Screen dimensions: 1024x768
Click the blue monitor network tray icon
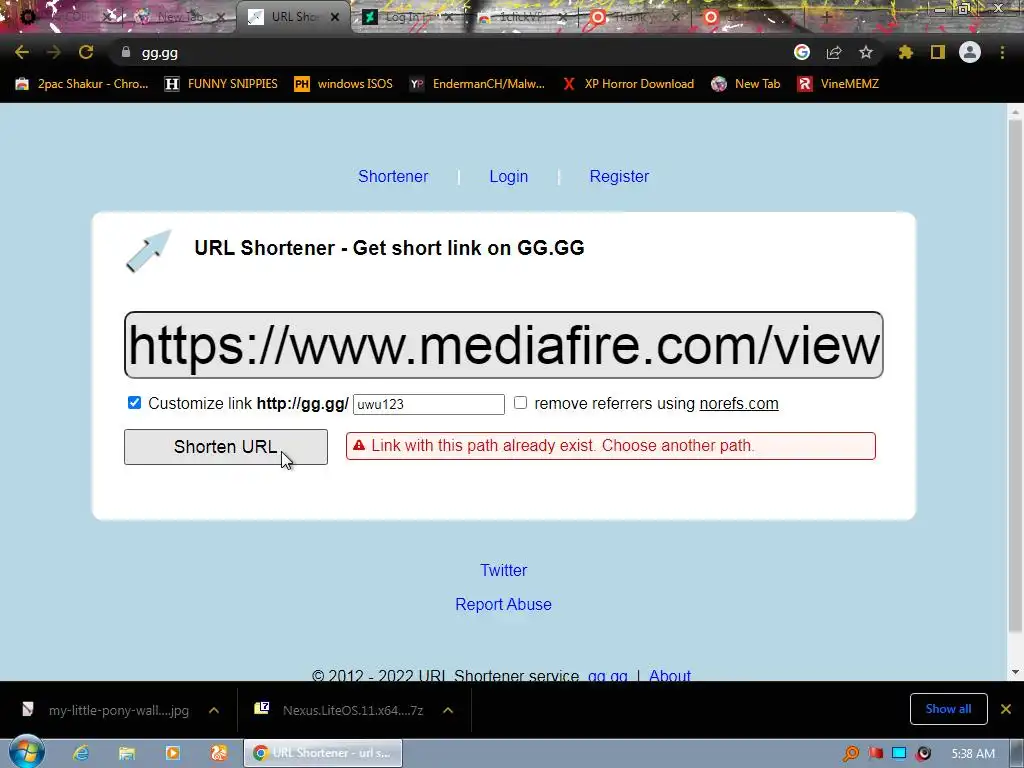[x=899, y=754]
